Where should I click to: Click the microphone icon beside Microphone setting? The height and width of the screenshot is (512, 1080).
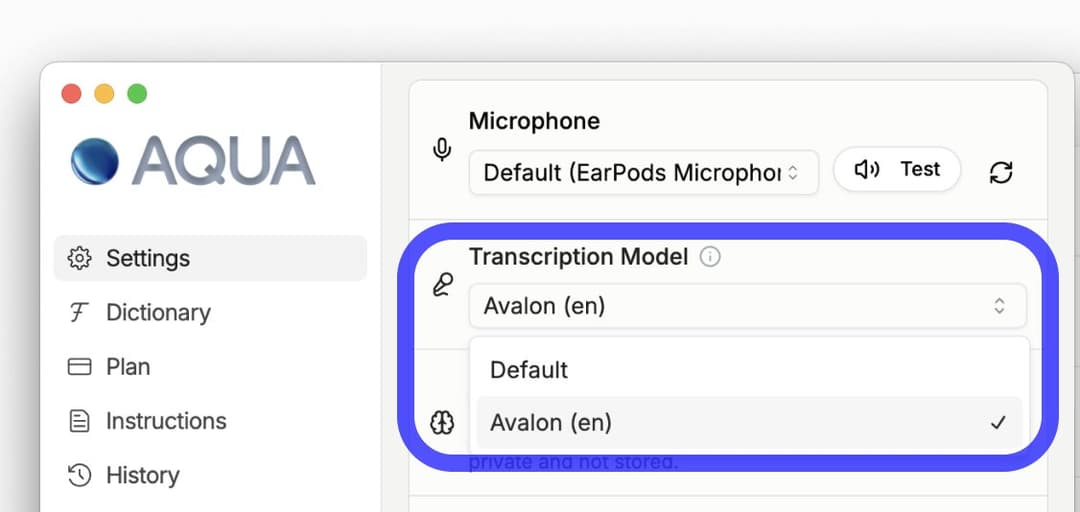tap(441, 151)
